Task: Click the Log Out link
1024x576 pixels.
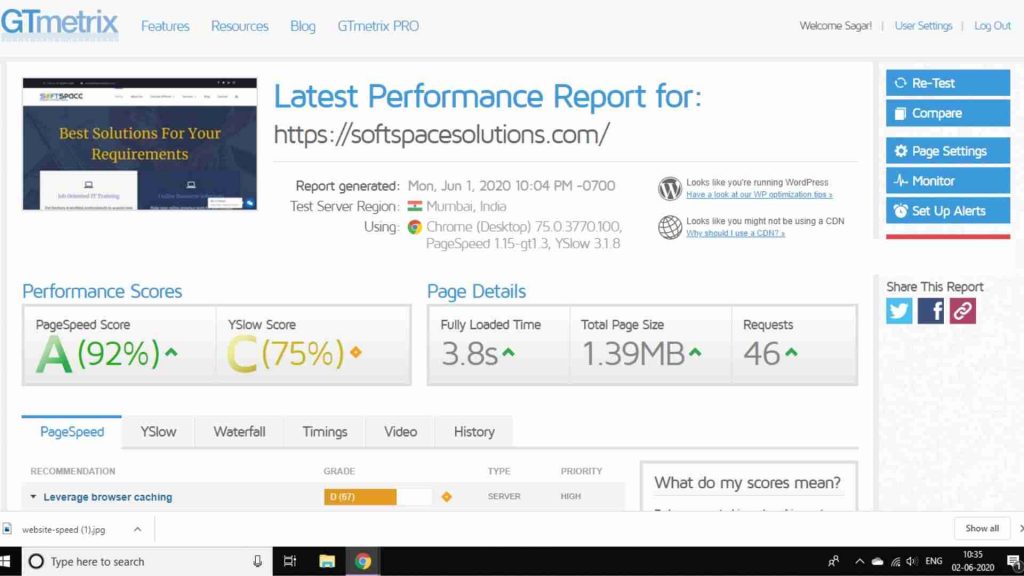Action: (x=993, y=26)
